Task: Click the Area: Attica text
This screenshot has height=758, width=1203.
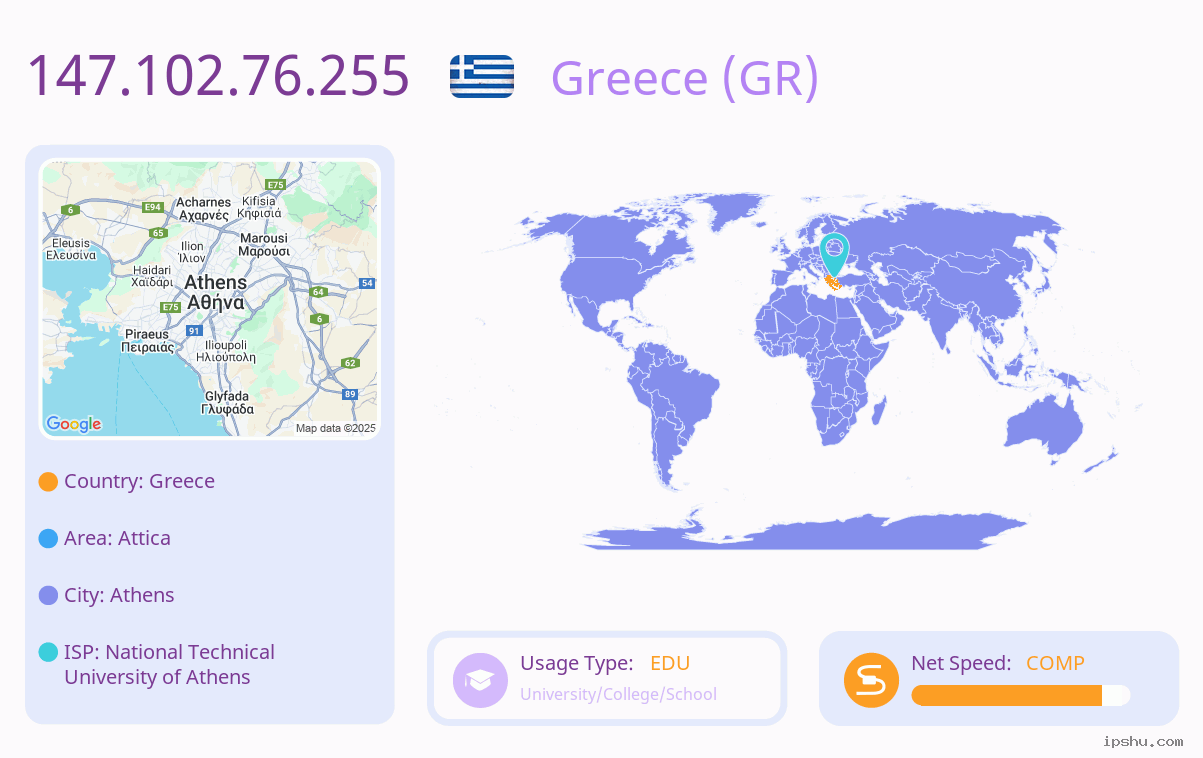Action: point(117,538)
